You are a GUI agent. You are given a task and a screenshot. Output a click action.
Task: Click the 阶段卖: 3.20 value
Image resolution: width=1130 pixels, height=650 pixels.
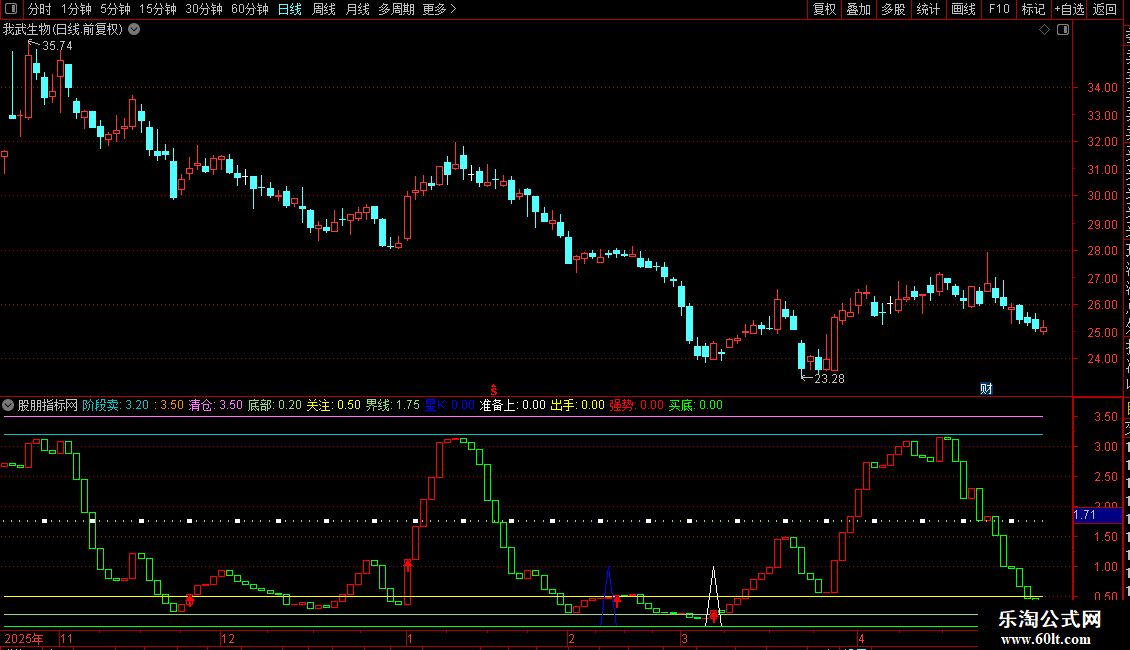click(x=115, y=405)
